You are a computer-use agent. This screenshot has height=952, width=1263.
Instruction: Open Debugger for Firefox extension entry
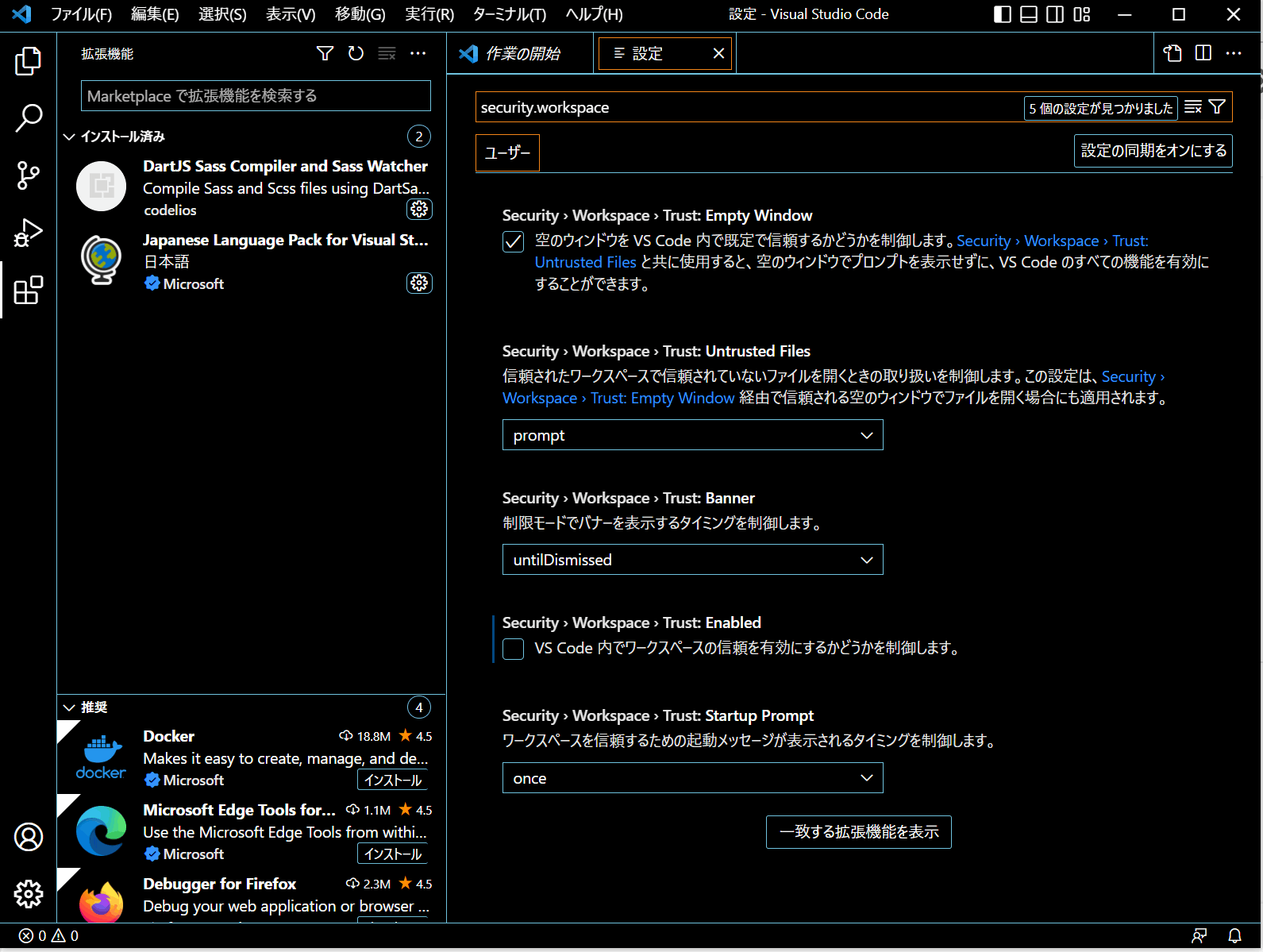(252, 896)
